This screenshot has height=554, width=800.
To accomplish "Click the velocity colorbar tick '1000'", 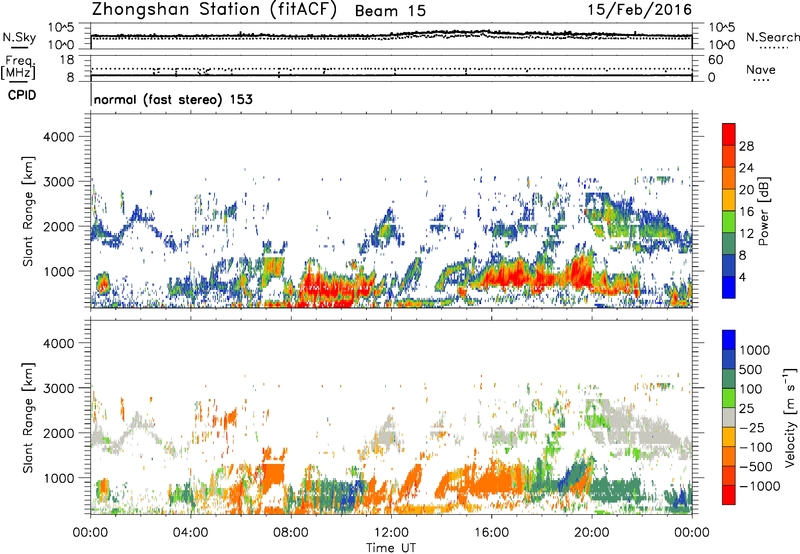I will pos(755,350).
